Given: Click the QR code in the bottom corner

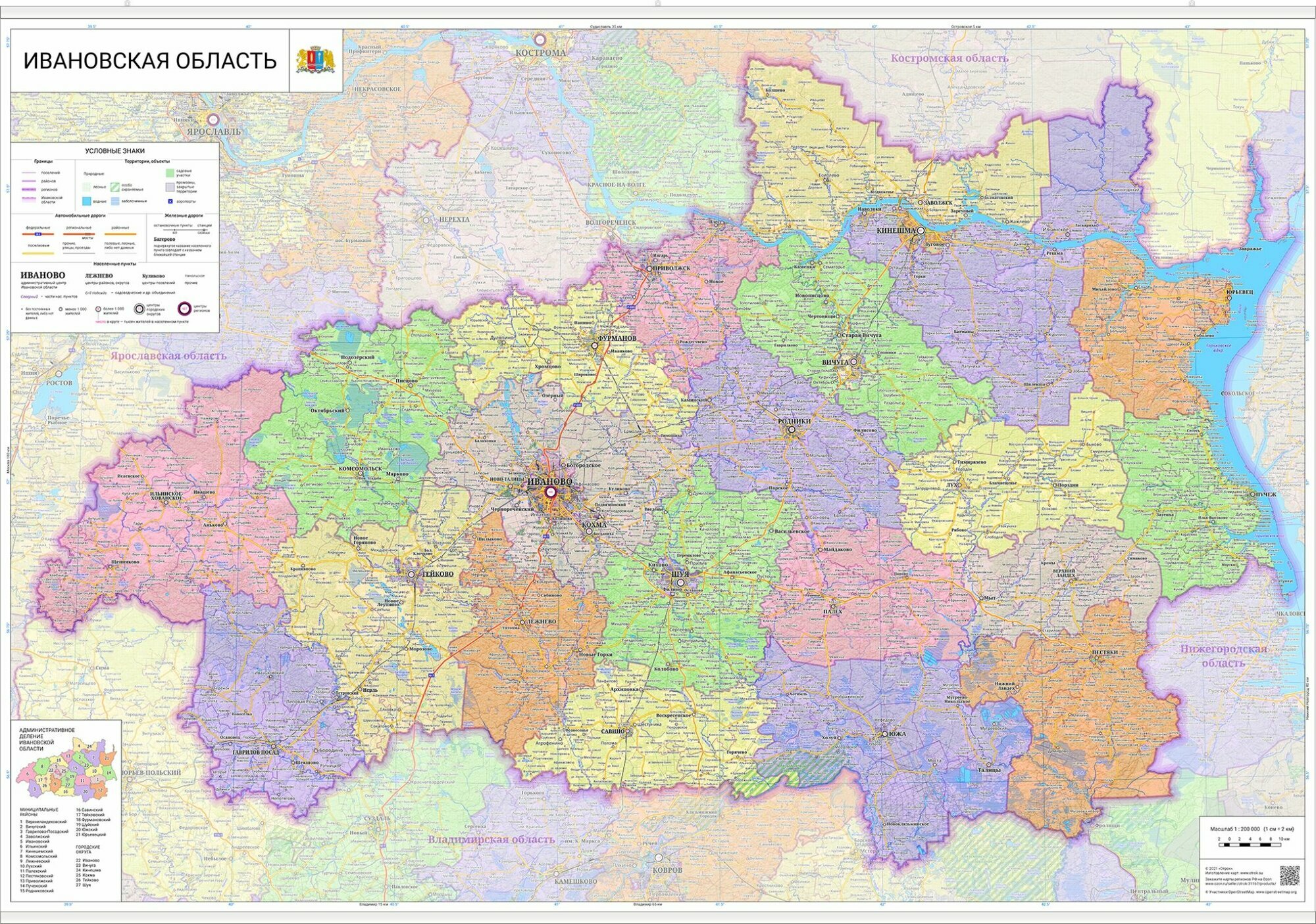Looking at the screenshot, I should [x=1289, y=876].
